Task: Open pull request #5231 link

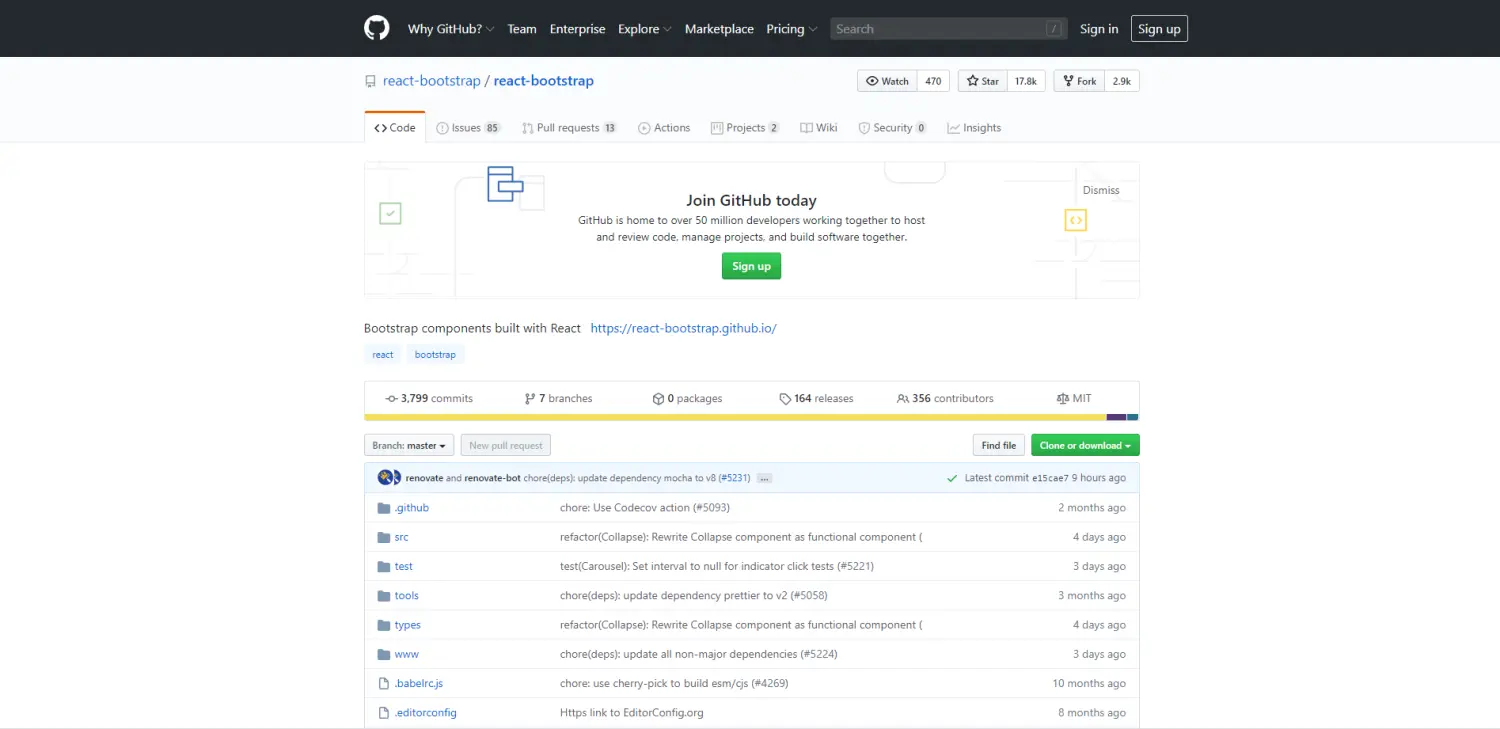Action: coord(735,478)
